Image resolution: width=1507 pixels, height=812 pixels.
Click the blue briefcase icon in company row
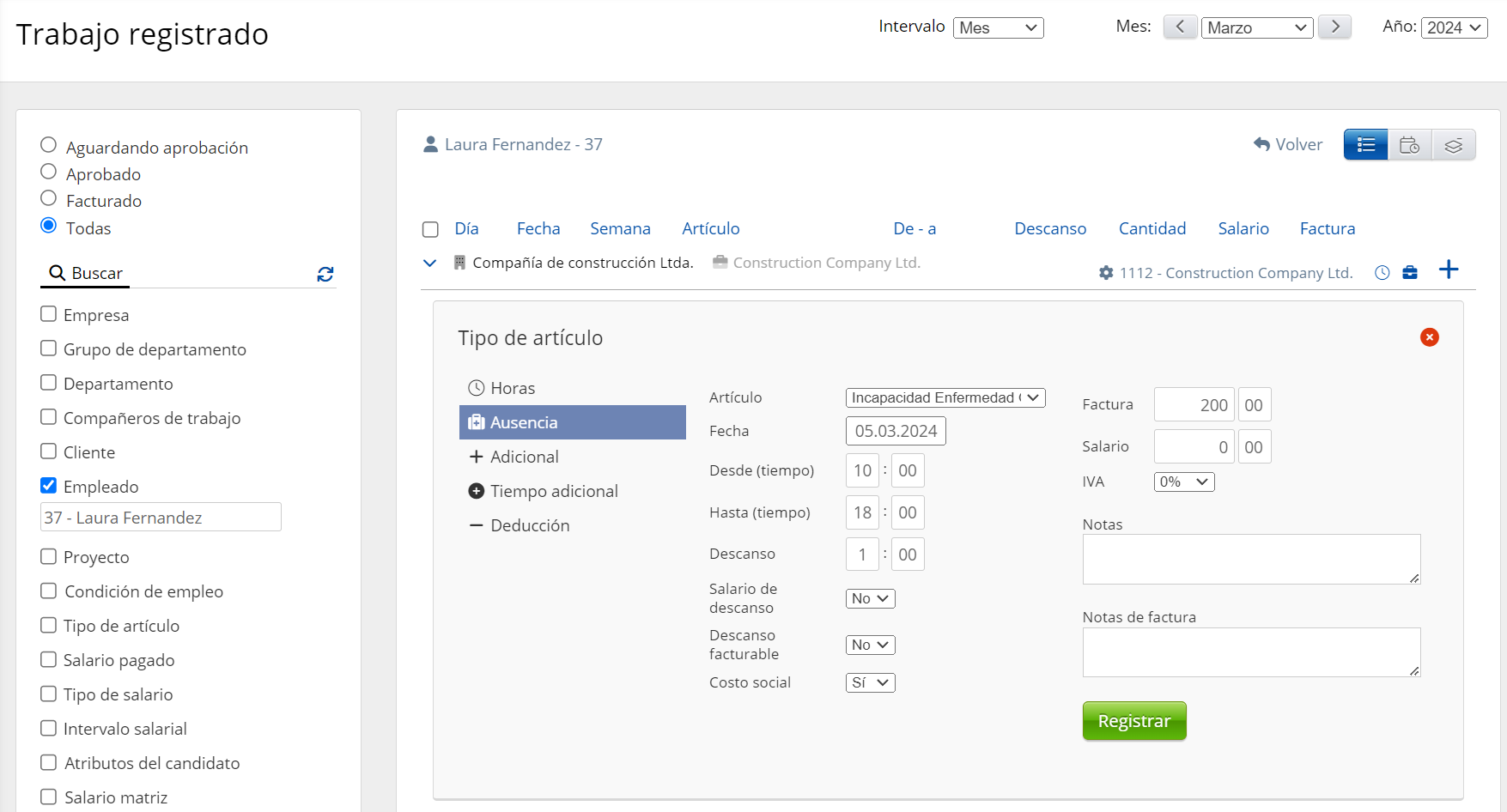pyautogui.click(x=1410, y=273)
